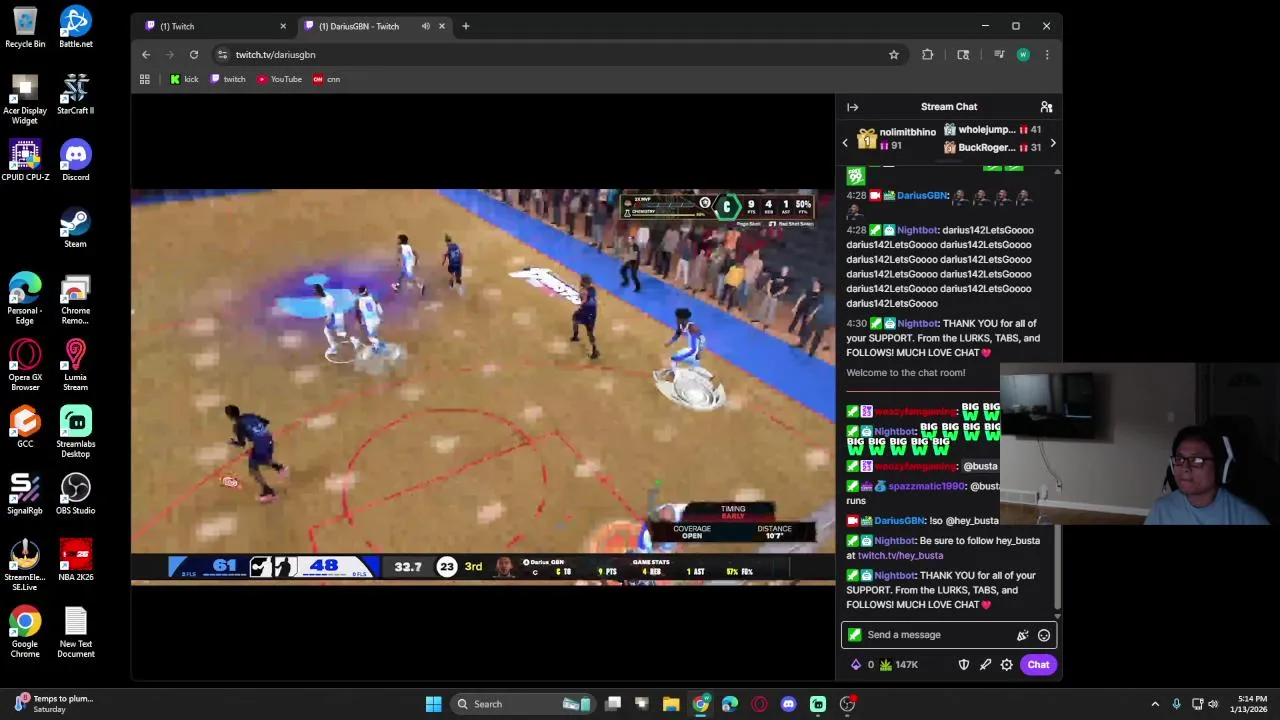The height and width of the screenshot is (720, 1280).
Task: Open the YouTube bookmark
Action: coord(279,79)
